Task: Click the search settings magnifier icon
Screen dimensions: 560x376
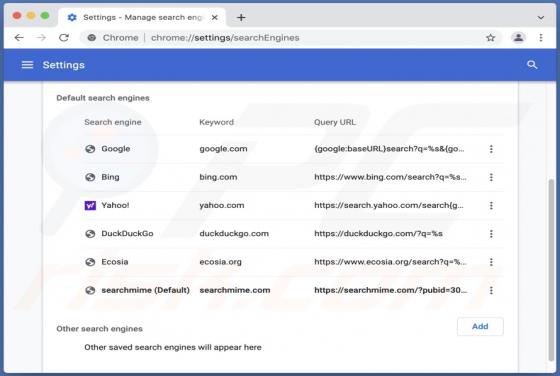Action: 532,65
